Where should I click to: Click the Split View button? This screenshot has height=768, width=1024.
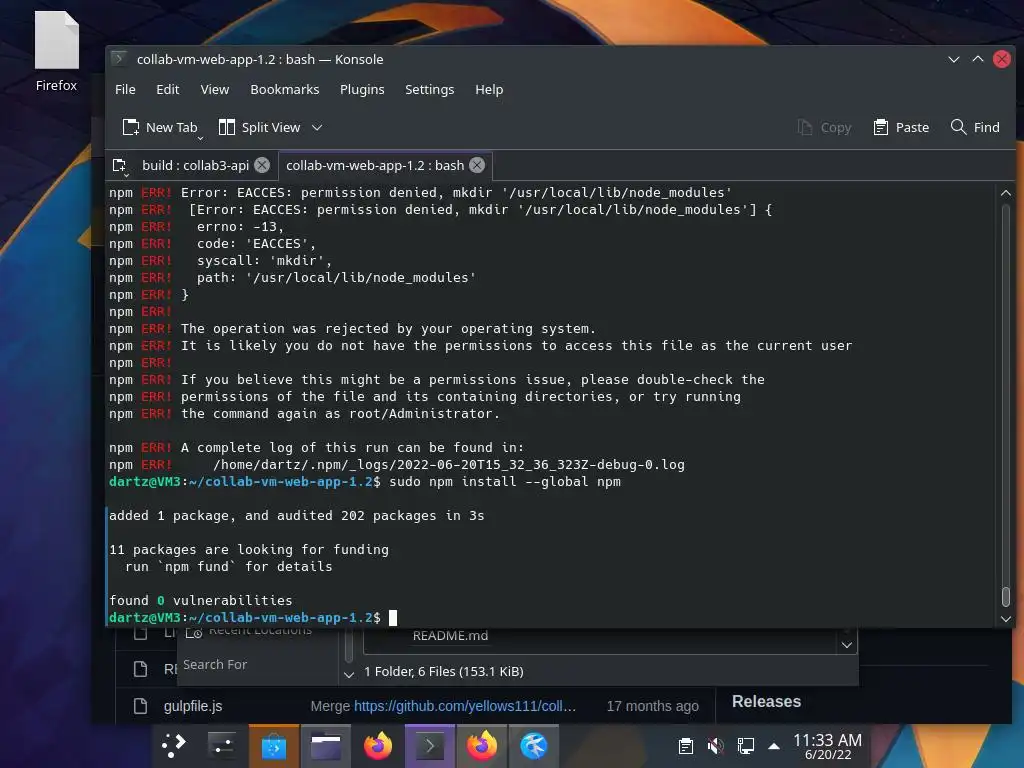click(x=259, y=127)
